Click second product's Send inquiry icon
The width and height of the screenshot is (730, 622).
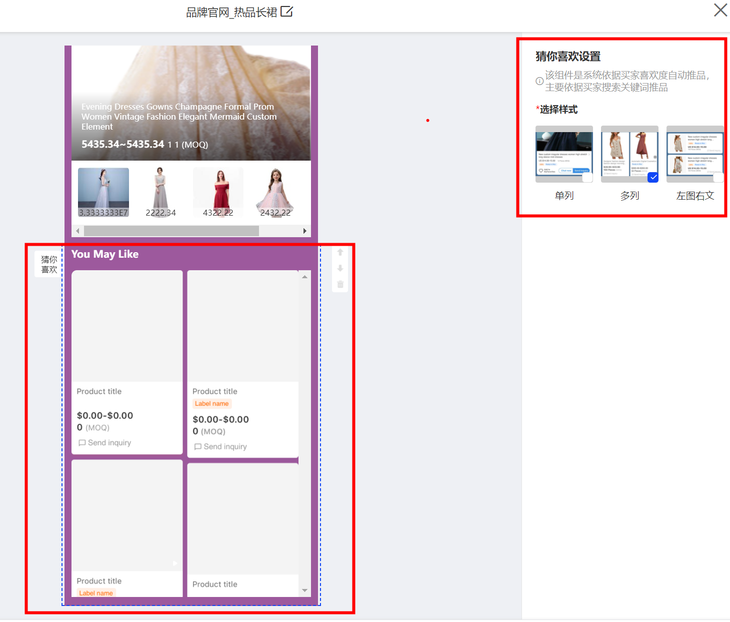[198, 447]
